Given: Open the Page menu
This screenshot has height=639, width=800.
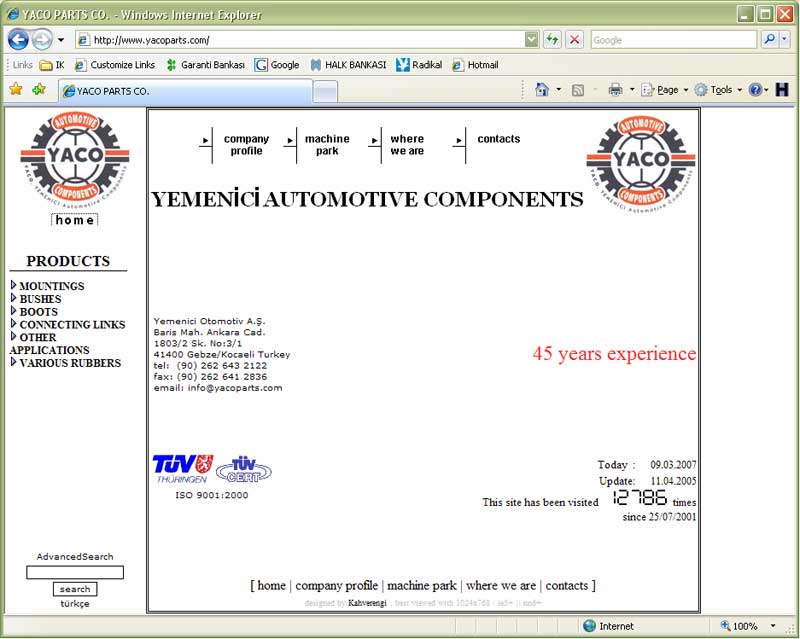Looking at the screenshot, I should 665,90.
